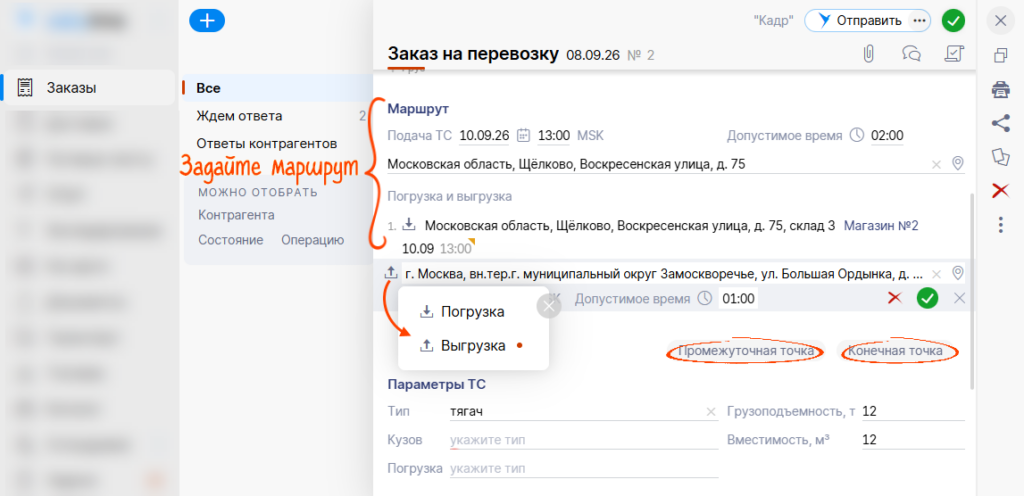The width and height of the screenshot is (1024, 496).
Task: Click the red cross to delete route point
Action: click(895, 298)
